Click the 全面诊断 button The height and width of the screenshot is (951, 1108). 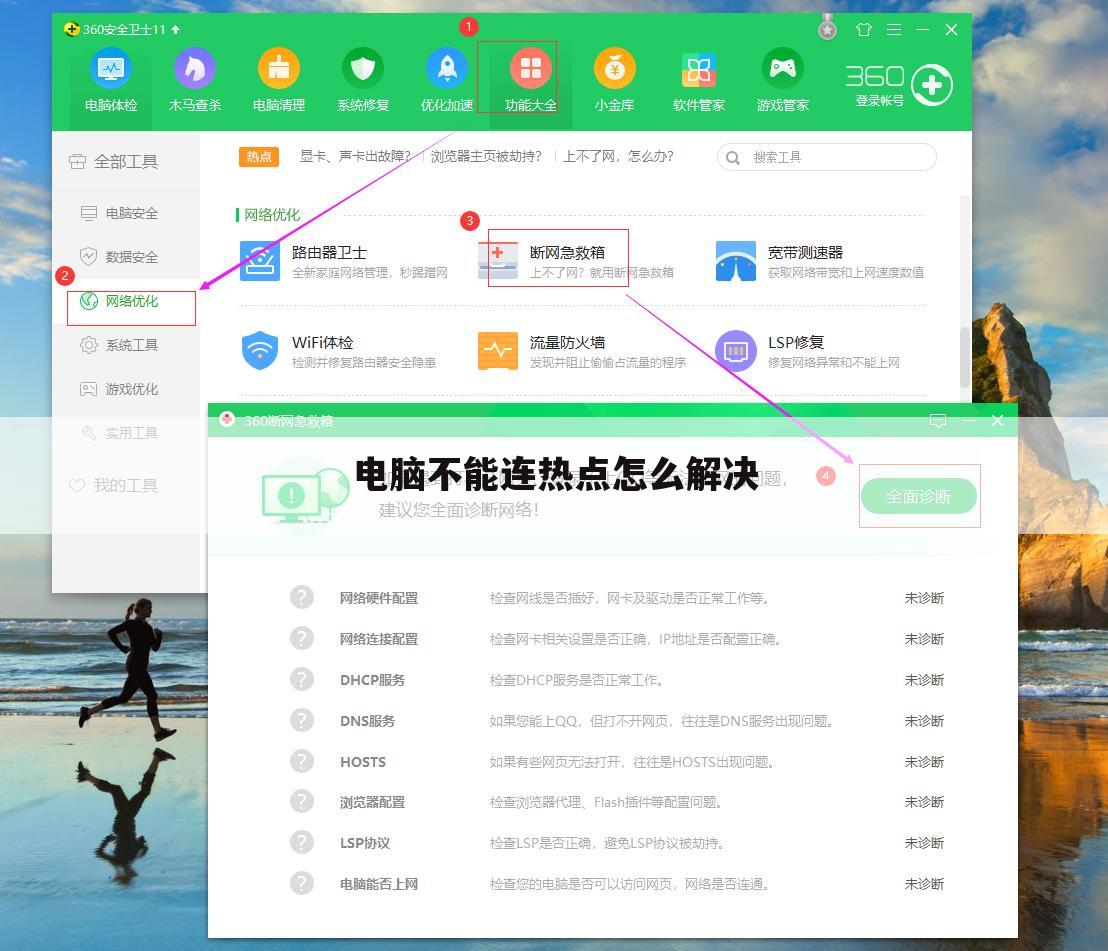[x=919, y=497]
